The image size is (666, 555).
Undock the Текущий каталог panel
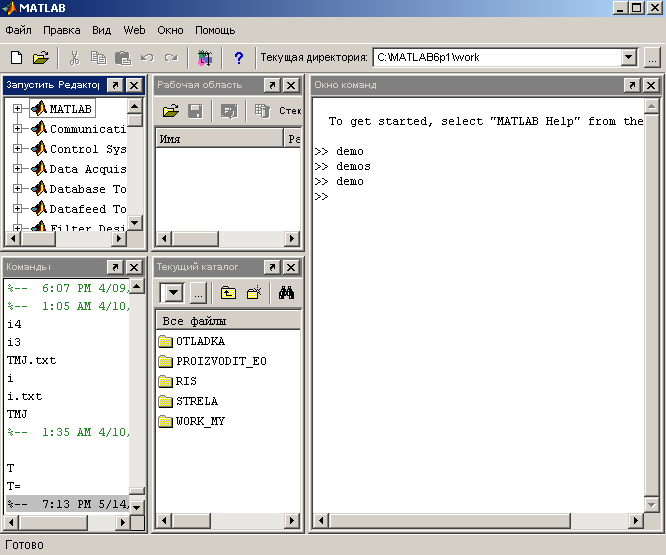(x=272, y=267)
